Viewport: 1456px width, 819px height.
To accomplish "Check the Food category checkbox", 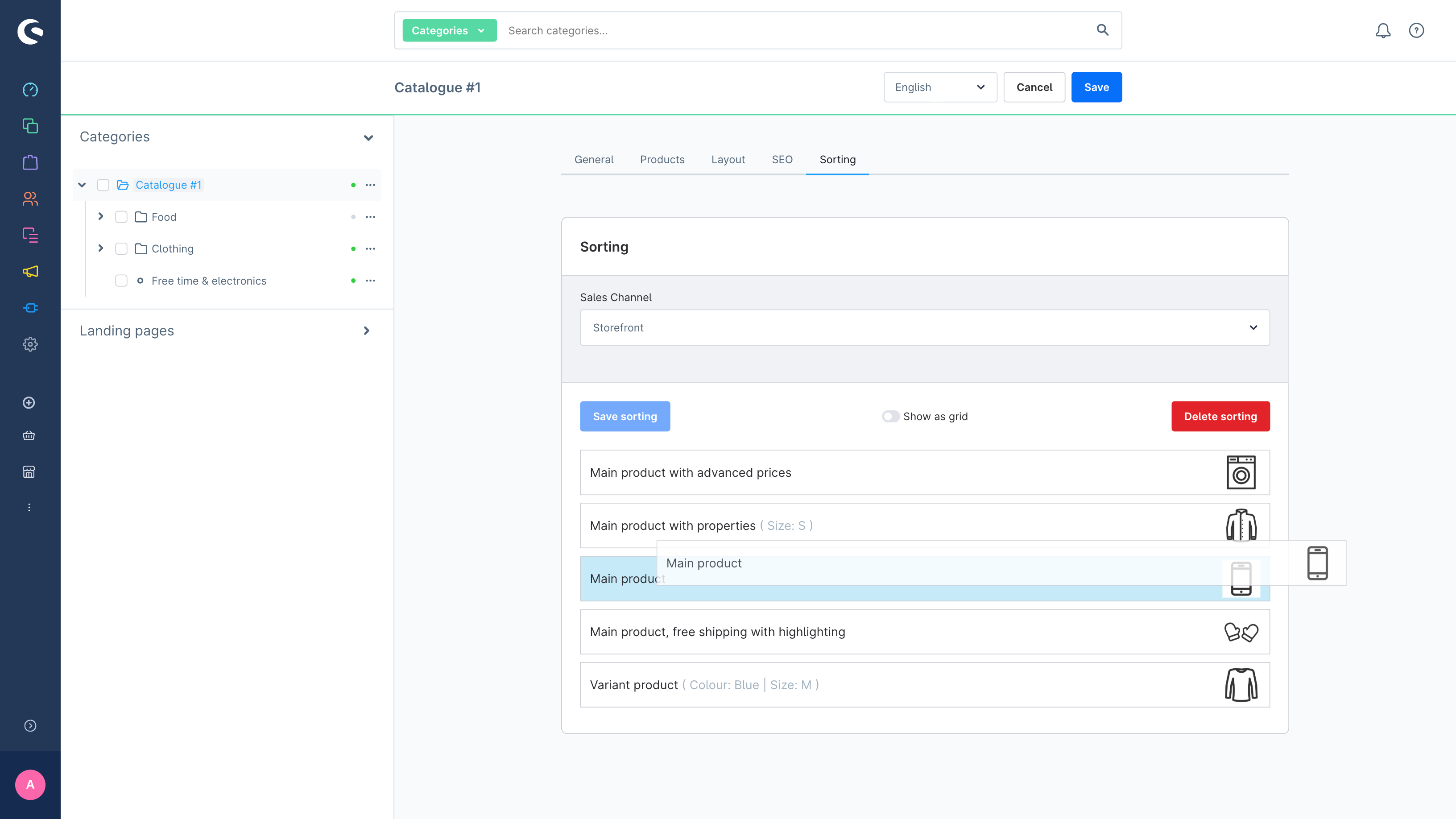I will click(x=121, y=217).
